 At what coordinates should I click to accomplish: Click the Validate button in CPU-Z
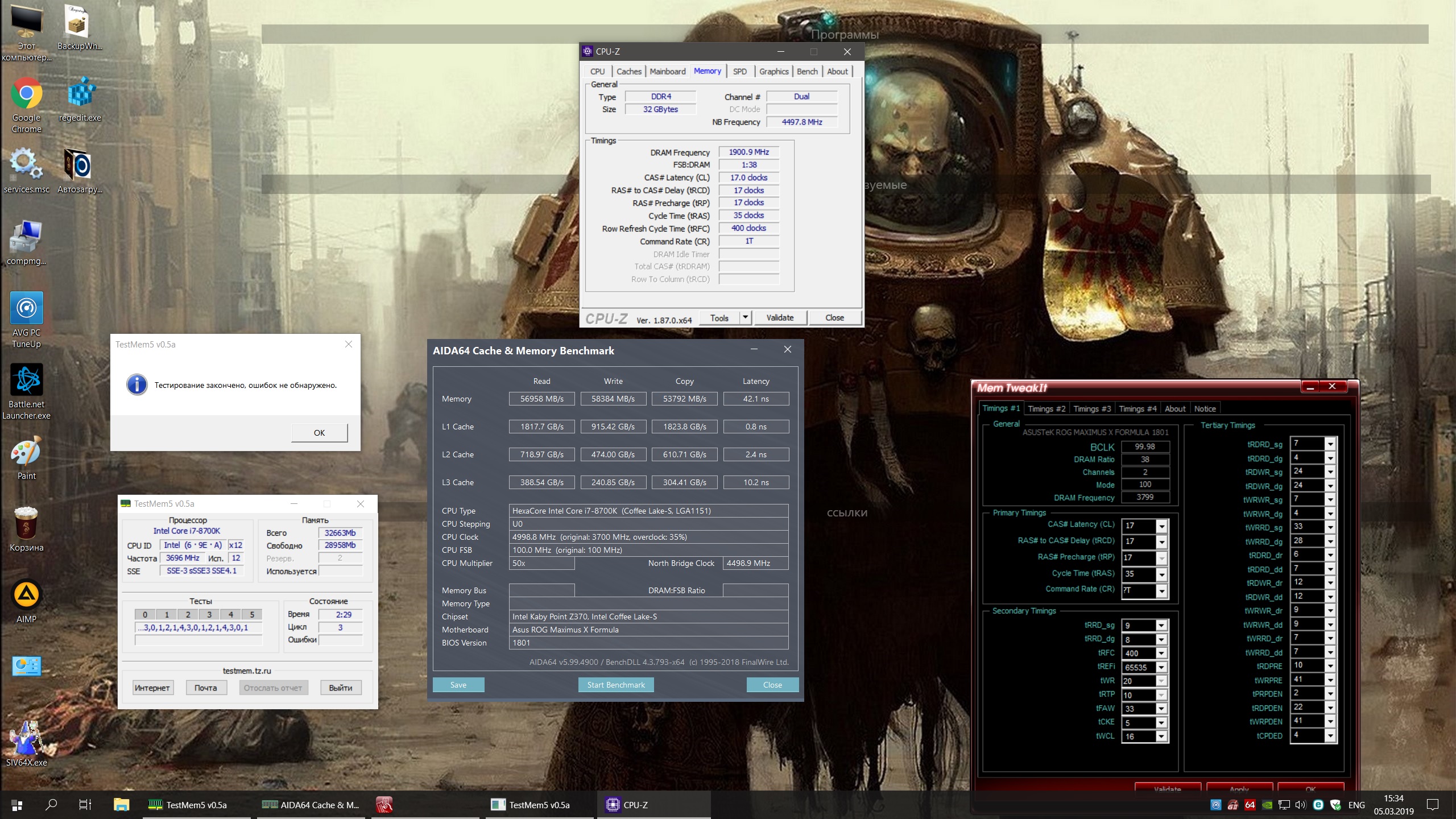click(x=779, y=317)
